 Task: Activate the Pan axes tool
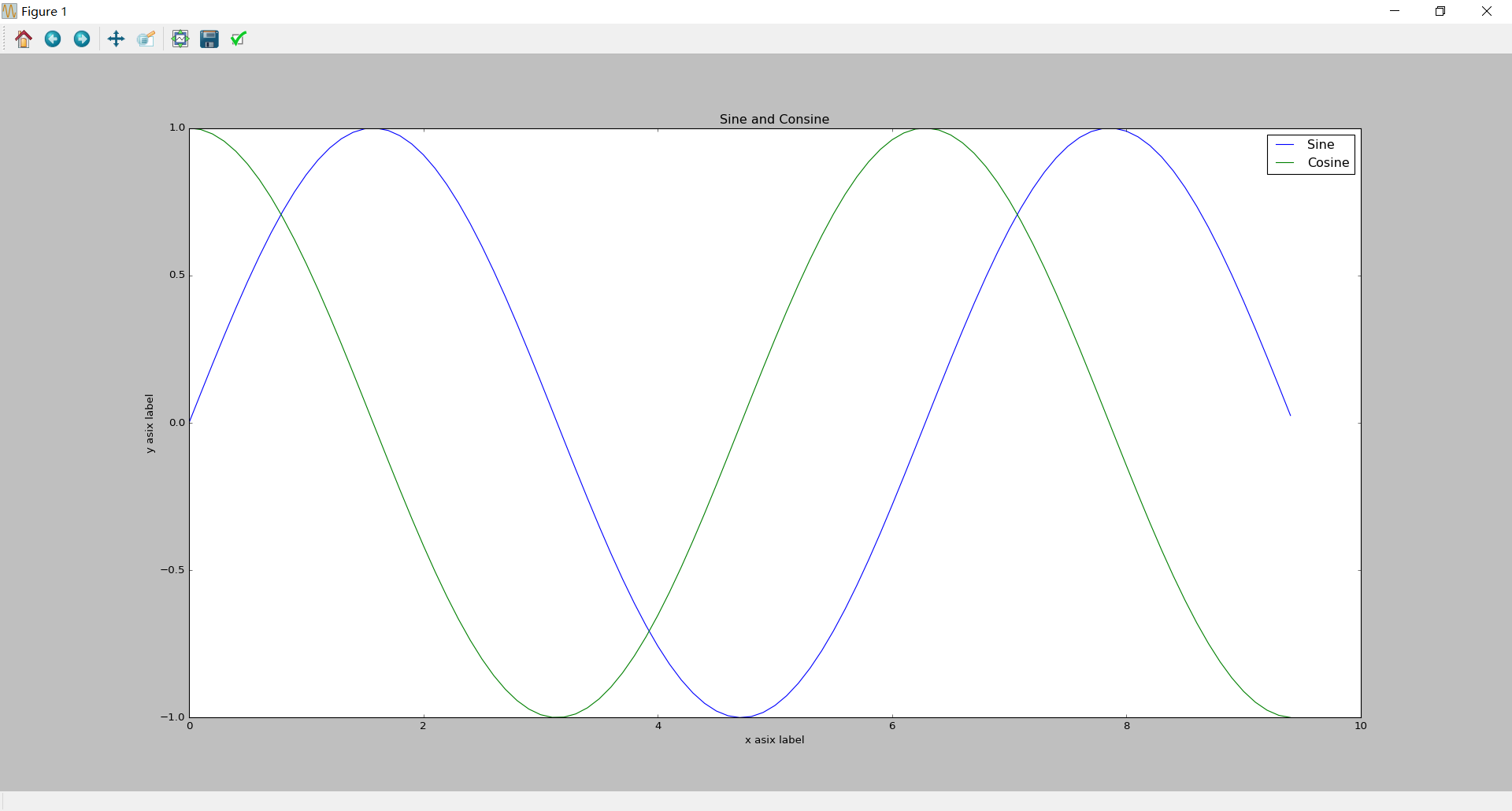pyautogui.click(x=116, y=39)
